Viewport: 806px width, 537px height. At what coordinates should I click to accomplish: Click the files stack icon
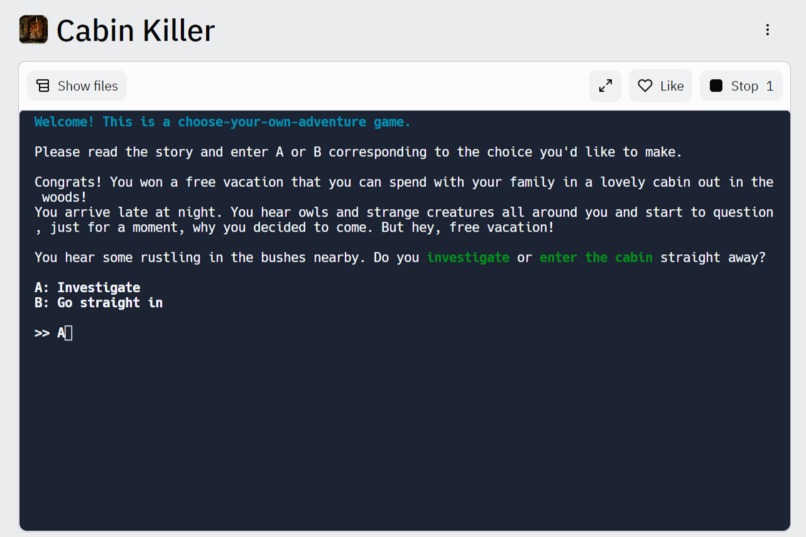[x=43, y=86]
